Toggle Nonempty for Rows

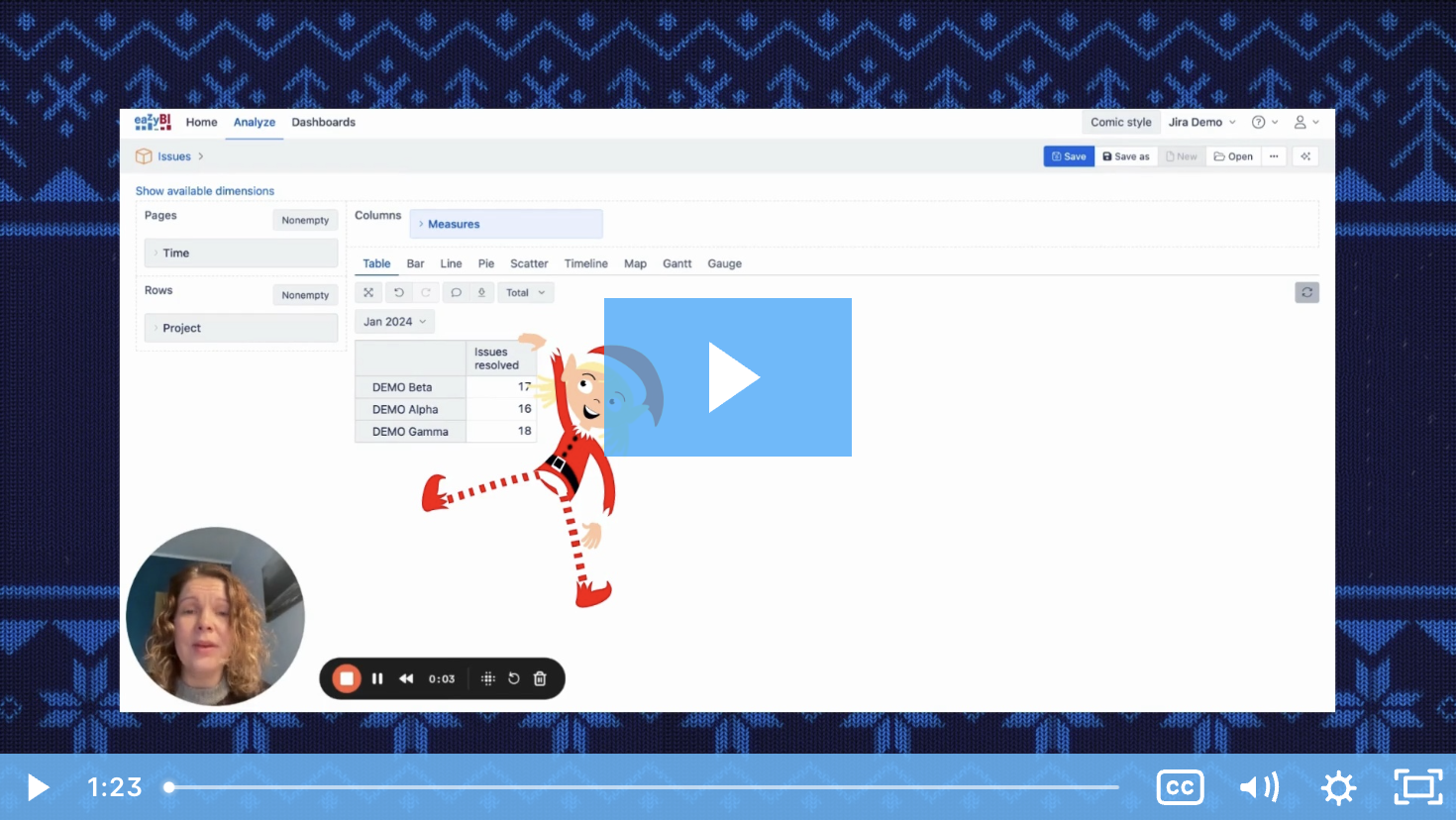click(305, 295)
